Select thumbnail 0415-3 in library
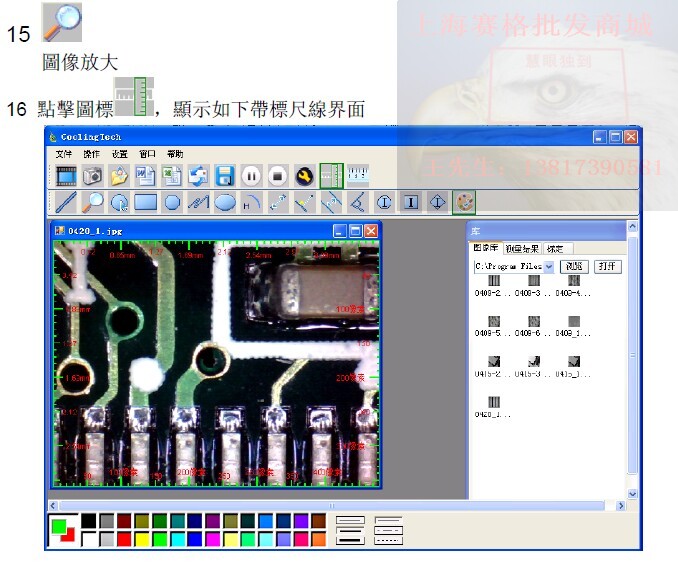 coord(533,367)
